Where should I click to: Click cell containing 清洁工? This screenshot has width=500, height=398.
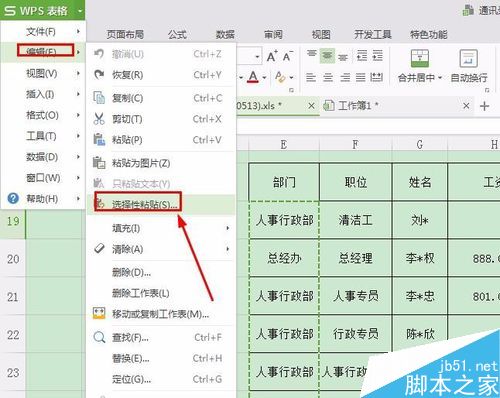click(x=356, y=220)
